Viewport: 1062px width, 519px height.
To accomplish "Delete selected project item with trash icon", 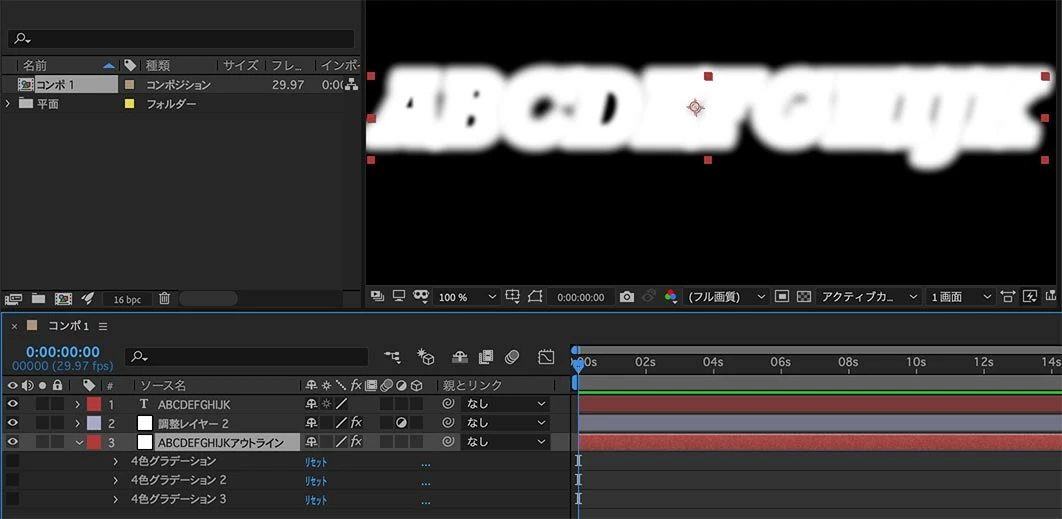I will (164, 298).
